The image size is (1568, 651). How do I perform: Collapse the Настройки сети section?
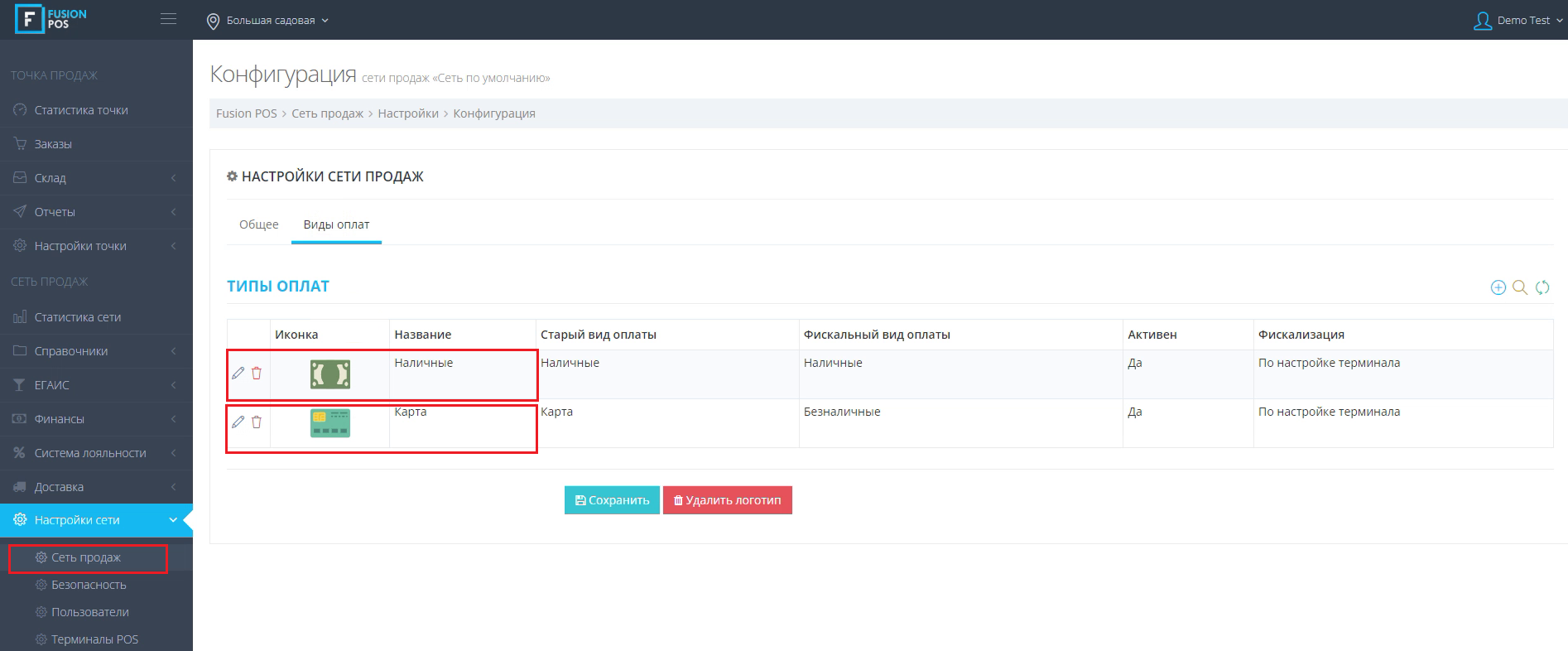click(96, 520)
